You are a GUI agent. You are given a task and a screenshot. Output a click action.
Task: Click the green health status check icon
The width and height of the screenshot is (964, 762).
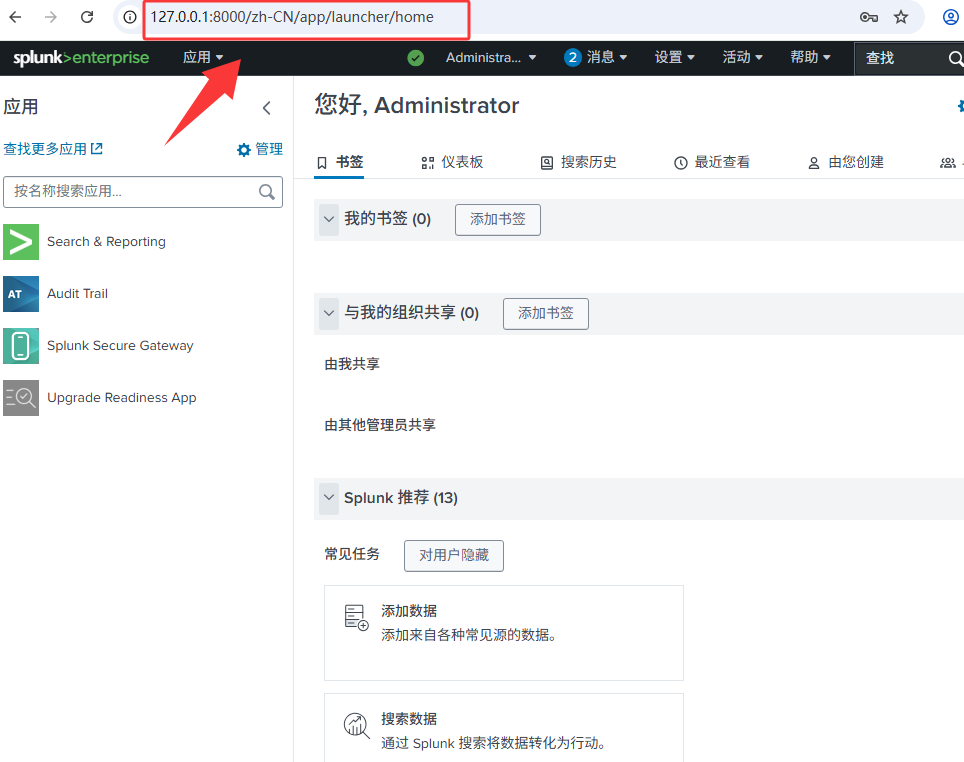click(x=416, y=58)
